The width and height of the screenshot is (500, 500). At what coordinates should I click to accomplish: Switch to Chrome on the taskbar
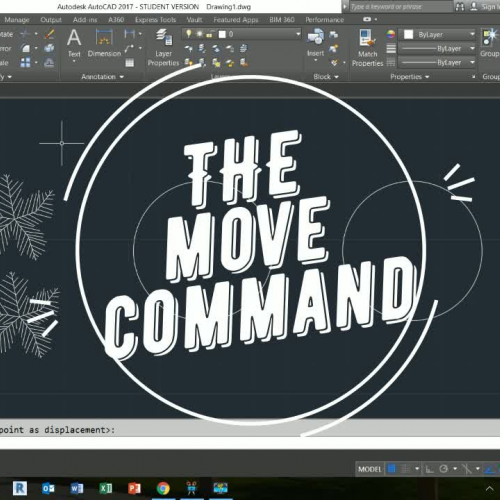coord(163,488)
